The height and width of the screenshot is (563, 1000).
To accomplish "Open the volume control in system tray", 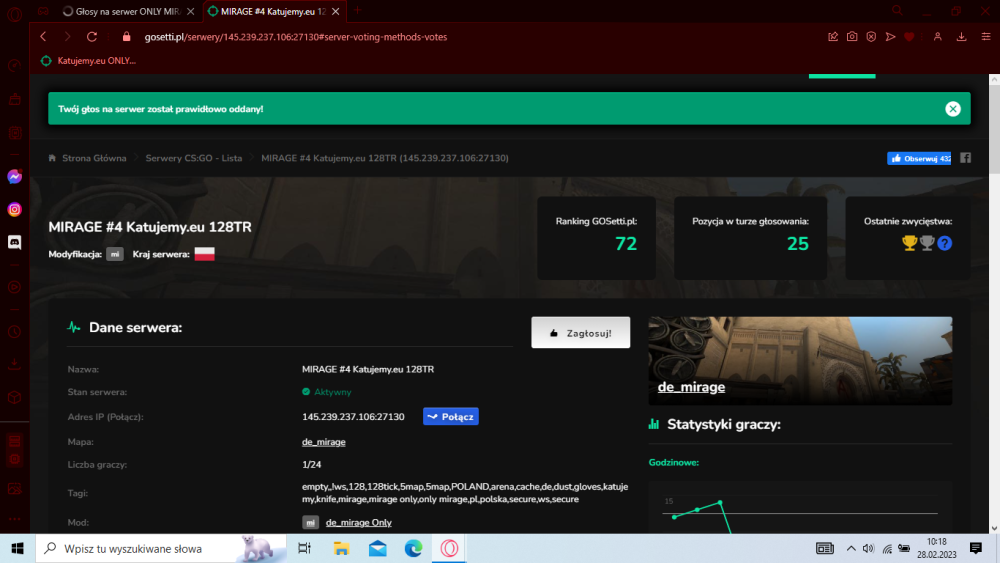I will point(868,548).
